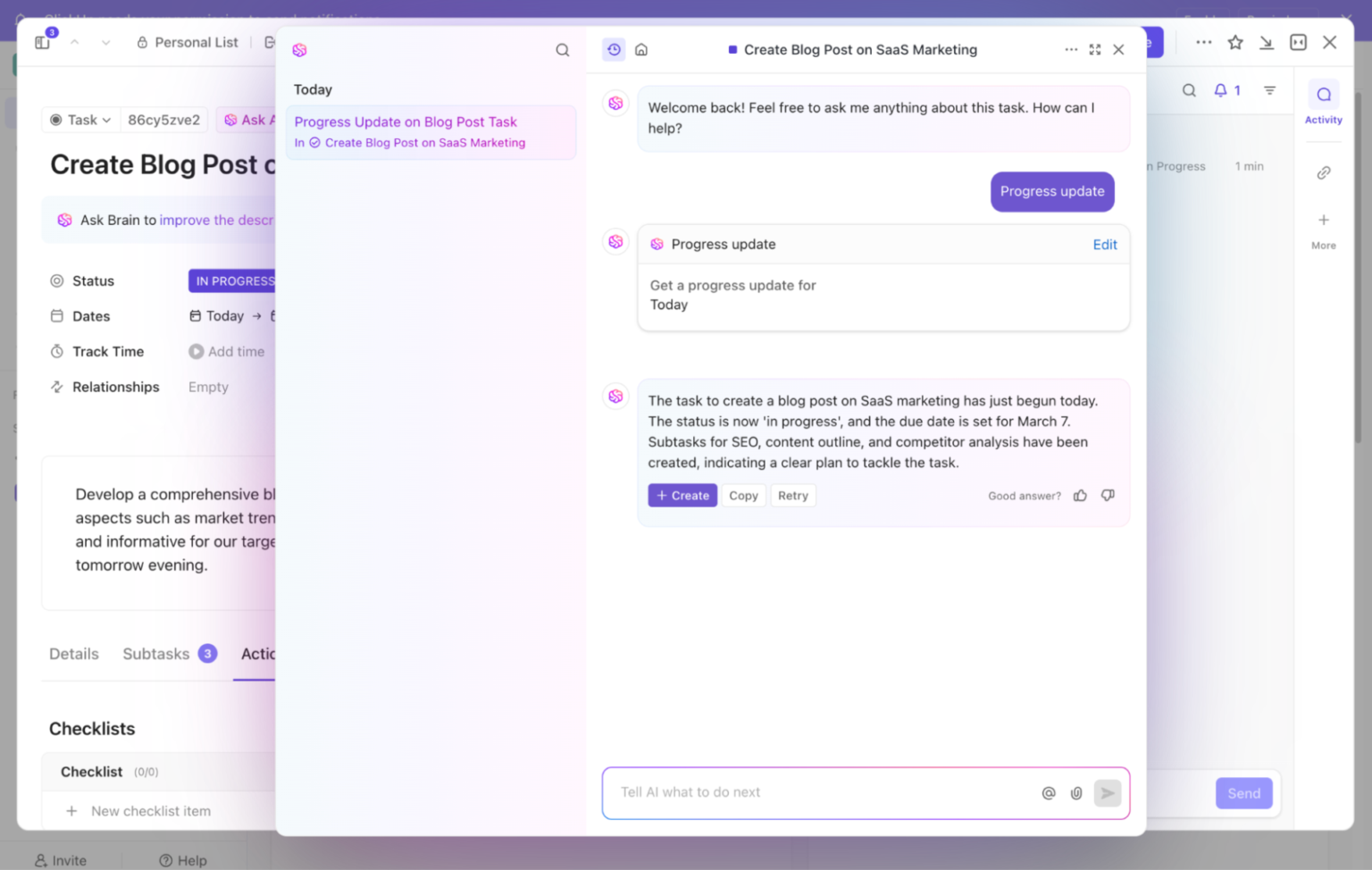1372x870 pixels.
Task: Open conversation history via clock icon
Action: (614, 49)
